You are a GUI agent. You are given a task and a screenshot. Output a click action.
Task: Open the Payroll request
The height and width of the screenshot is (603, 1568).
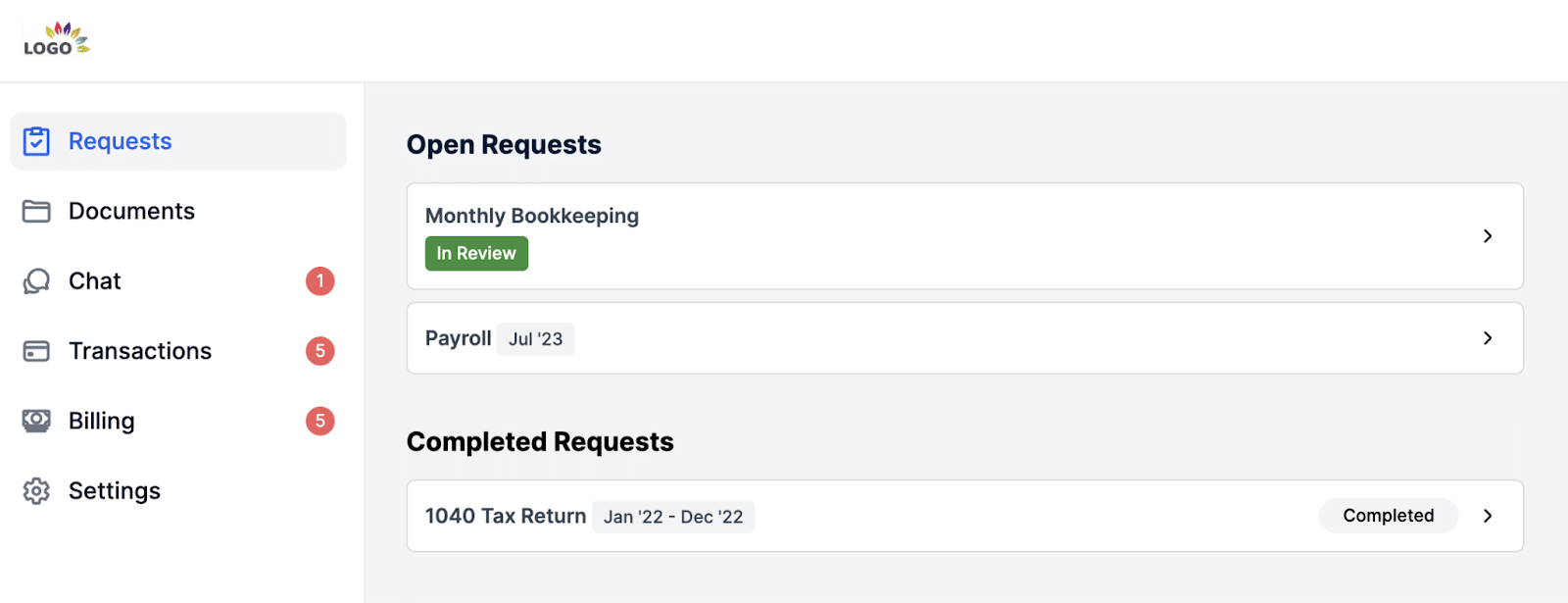pos(458,337)
